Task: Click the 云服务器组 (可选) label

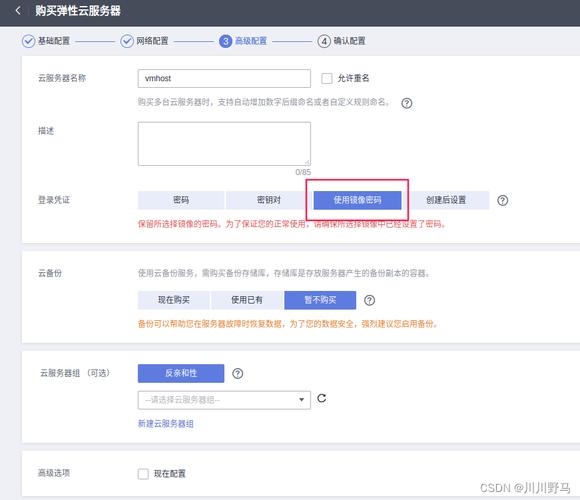Action: pos(75,373)
